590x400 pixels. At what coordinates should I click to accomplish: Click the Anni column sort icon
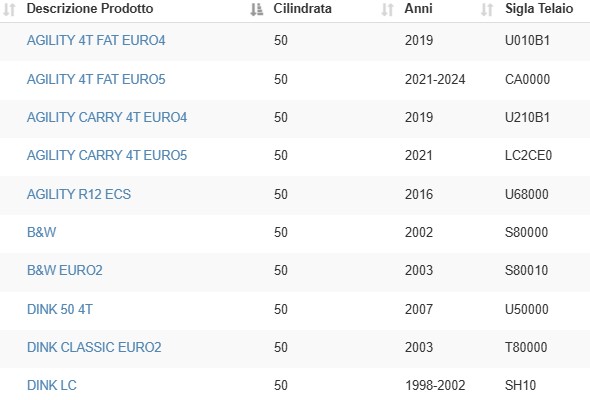487,9
